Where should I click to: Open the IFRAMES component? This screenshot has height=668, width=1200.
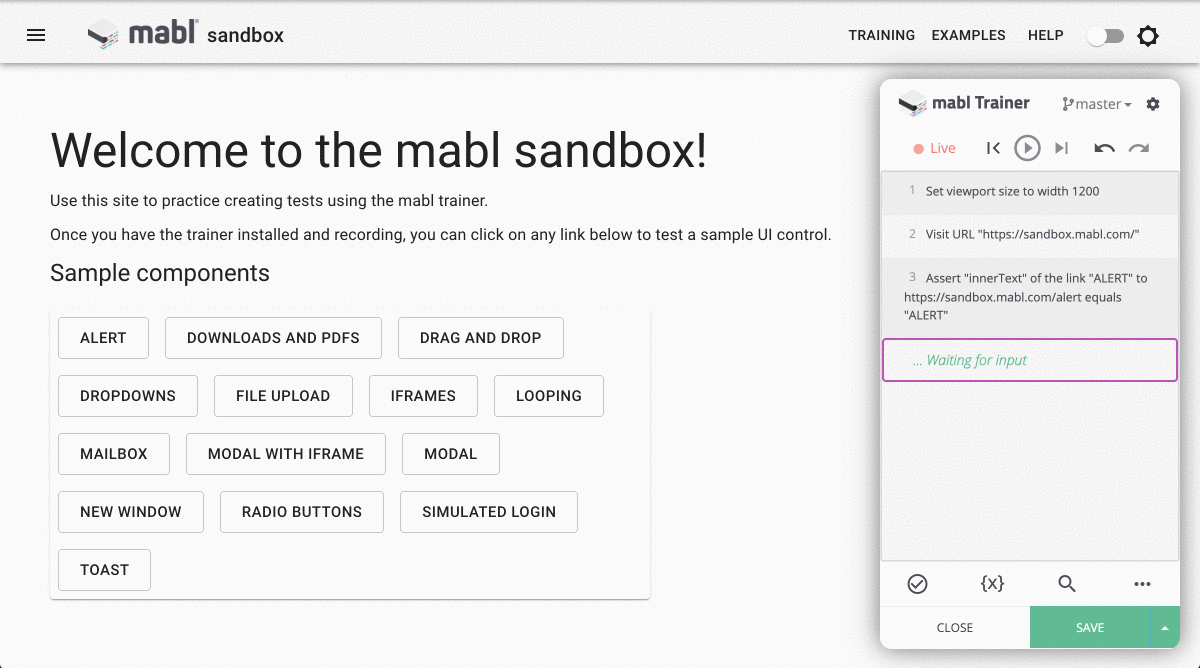[423, 396]
